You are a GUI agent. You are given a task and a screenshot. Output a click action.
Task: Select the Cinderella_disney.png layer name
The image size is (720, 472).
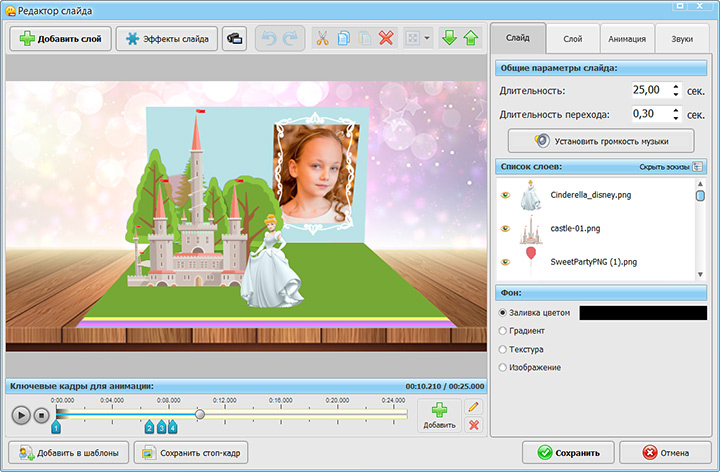[x=591, y=195]
